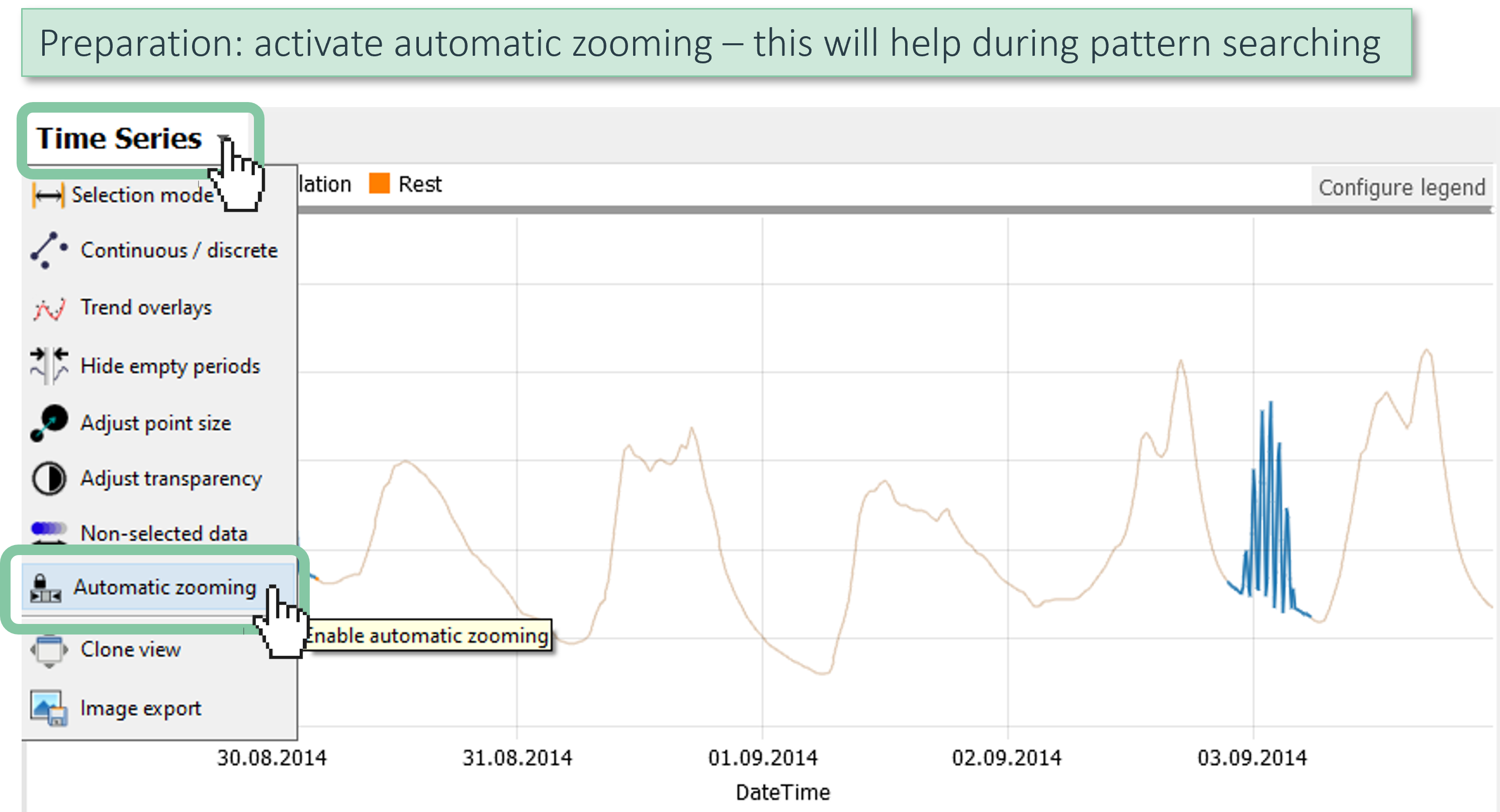Click the Clone view icon
This screenshot has height=812, width=1500.
point(49,650)
